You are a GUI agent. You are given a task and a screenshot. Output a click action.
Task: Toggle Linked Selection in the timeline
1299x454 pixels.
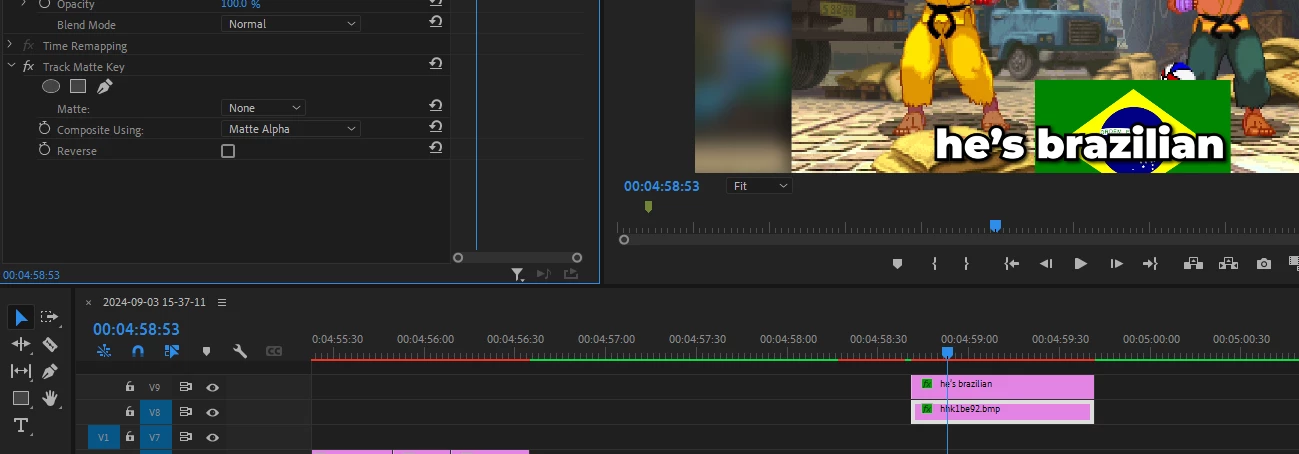pos(172,351)
